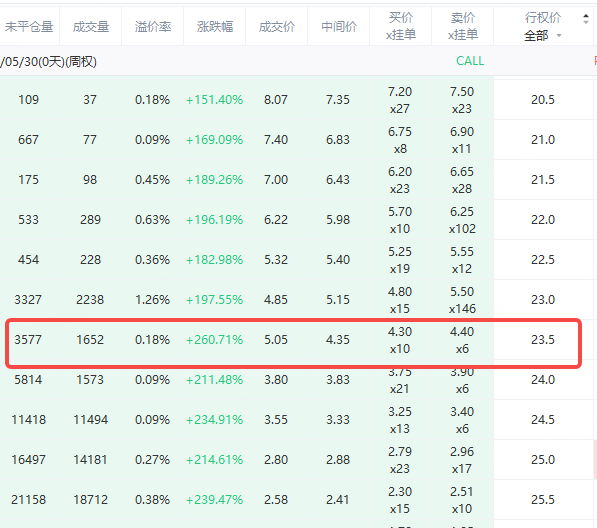The image size is (597, 528).
Task: Open the 全部 strike price filter dropdown
Action: click(x=542, y=36)
